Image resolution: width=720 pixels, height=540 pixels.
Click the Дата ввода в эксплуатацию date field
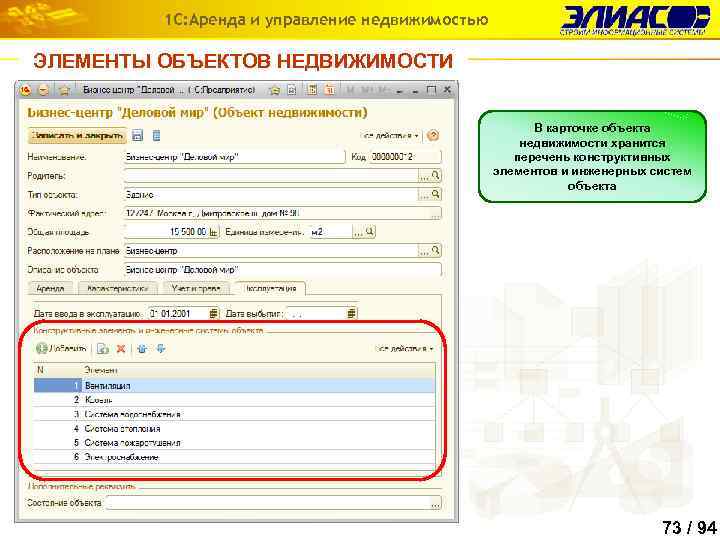[178, 313]
